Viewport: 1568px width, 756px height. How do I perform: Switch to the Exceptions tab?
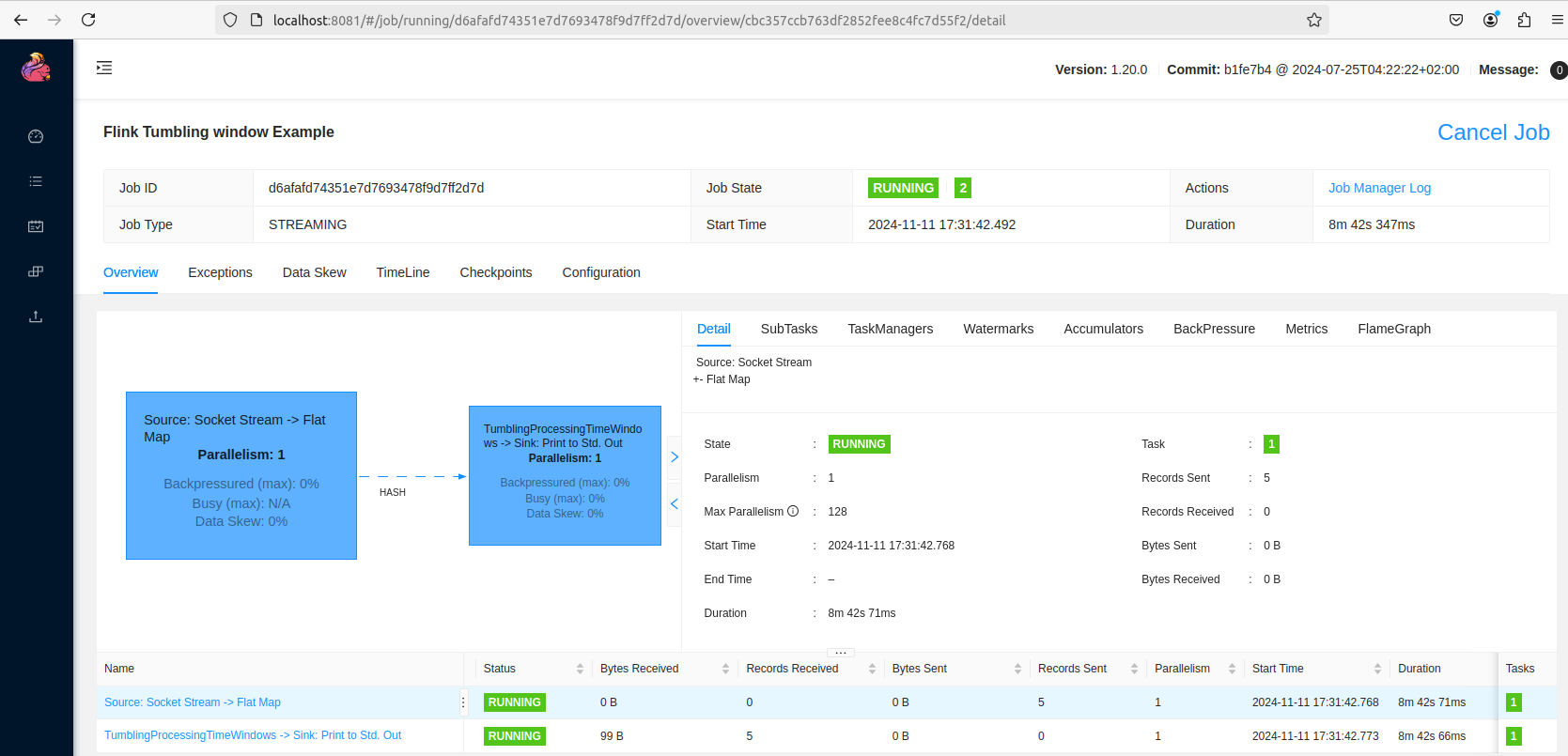click(x=220, y=272)
